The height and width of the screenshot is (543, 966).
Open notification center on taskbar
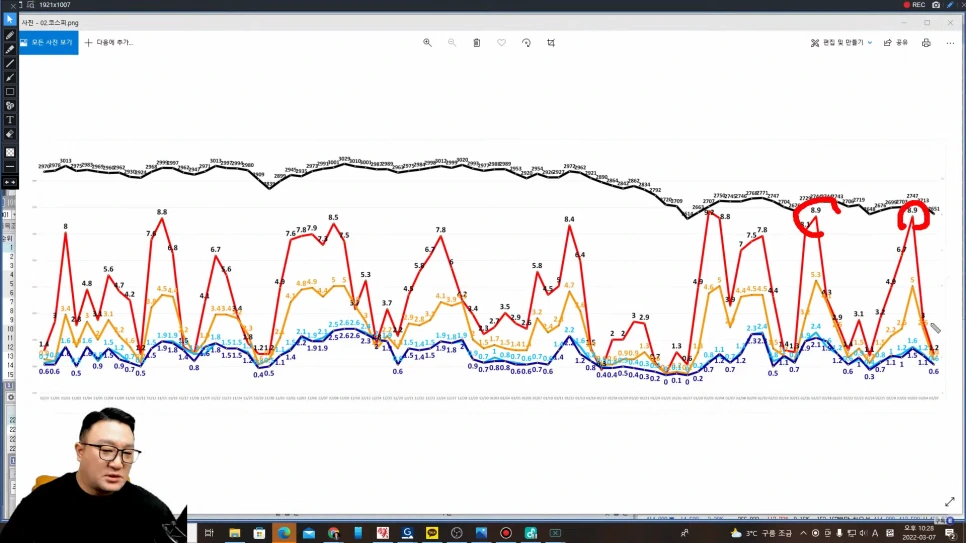point(951,533)
